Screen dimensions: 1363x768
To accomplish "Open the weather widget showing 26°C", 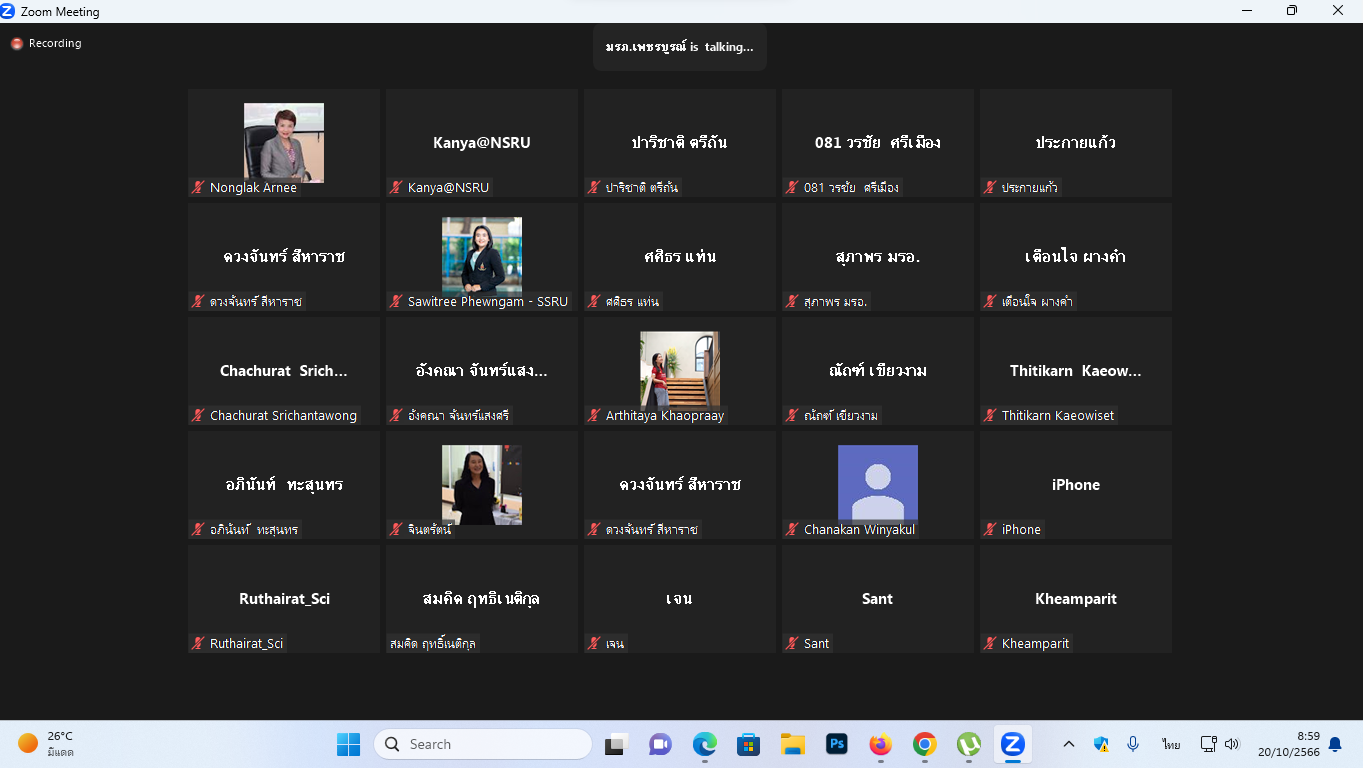I will pos(46,744).
